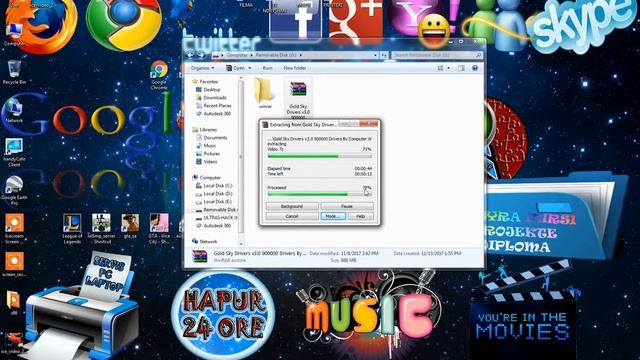640x360 pixels.
Task: Open Local Disk (C:) in navigation pane
Action: click(218, 186)
